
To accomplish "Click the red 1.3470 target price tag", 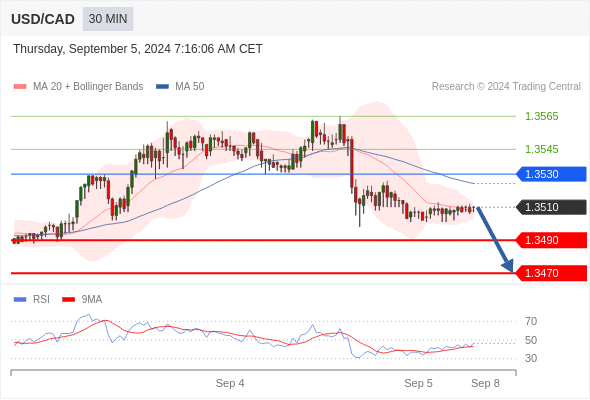I will click(551, 273).
